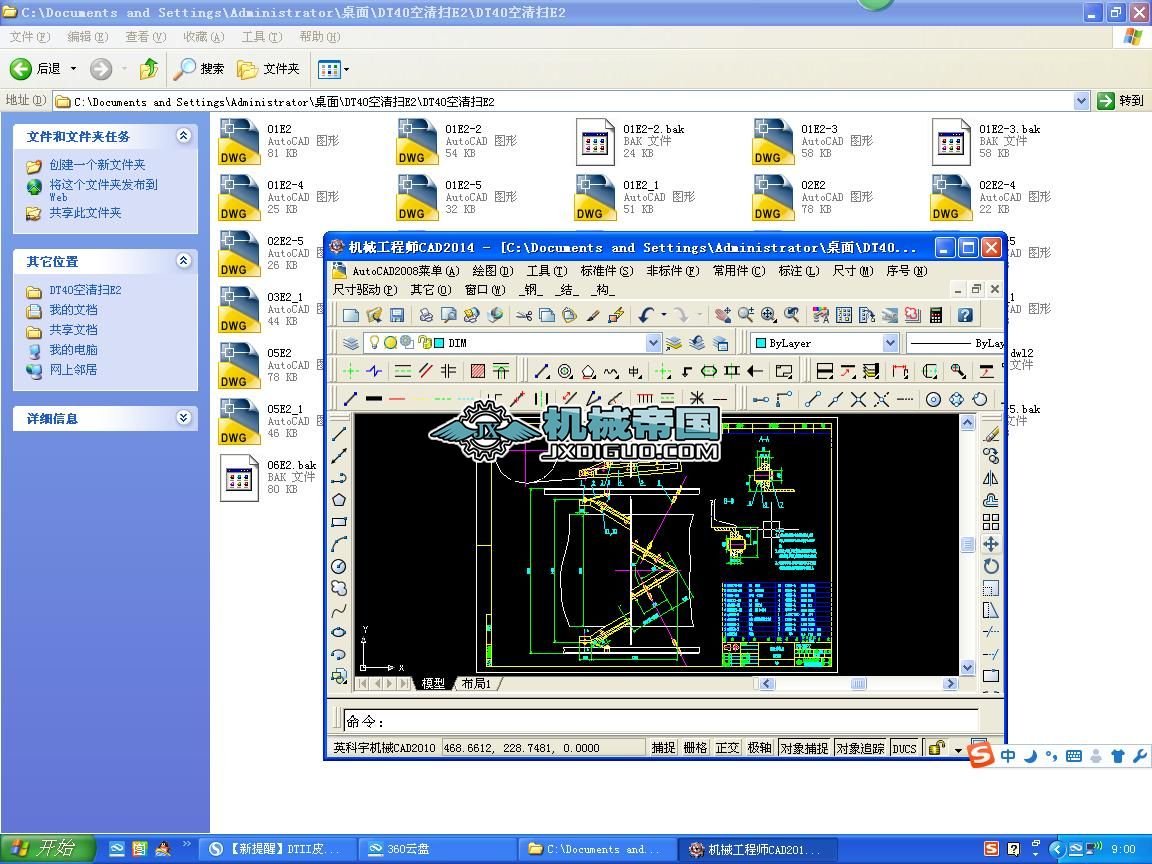Click the 转到 button next to address bar

coord(1120,101)
